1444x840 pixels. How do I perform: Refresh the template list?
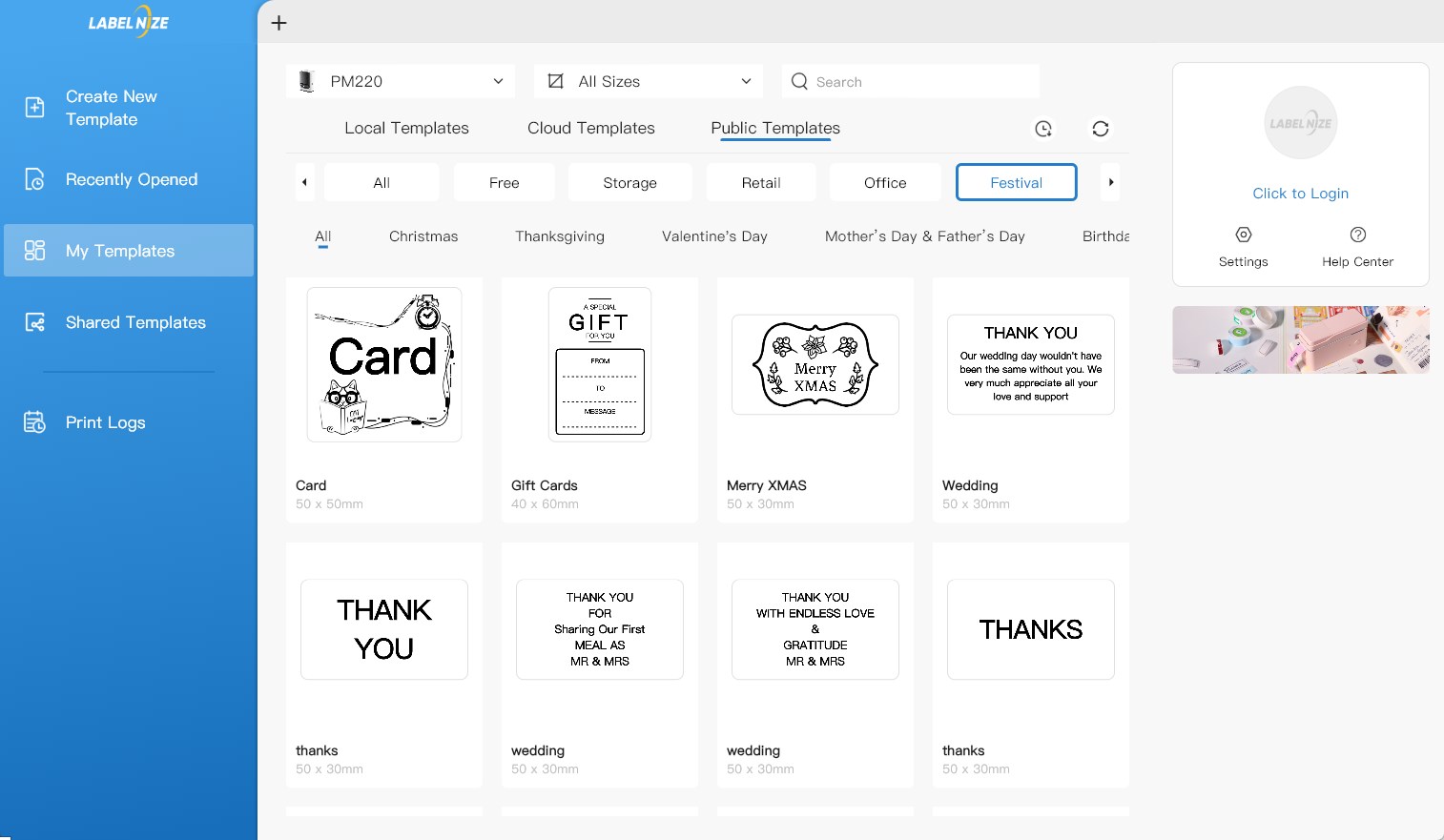1101,129
